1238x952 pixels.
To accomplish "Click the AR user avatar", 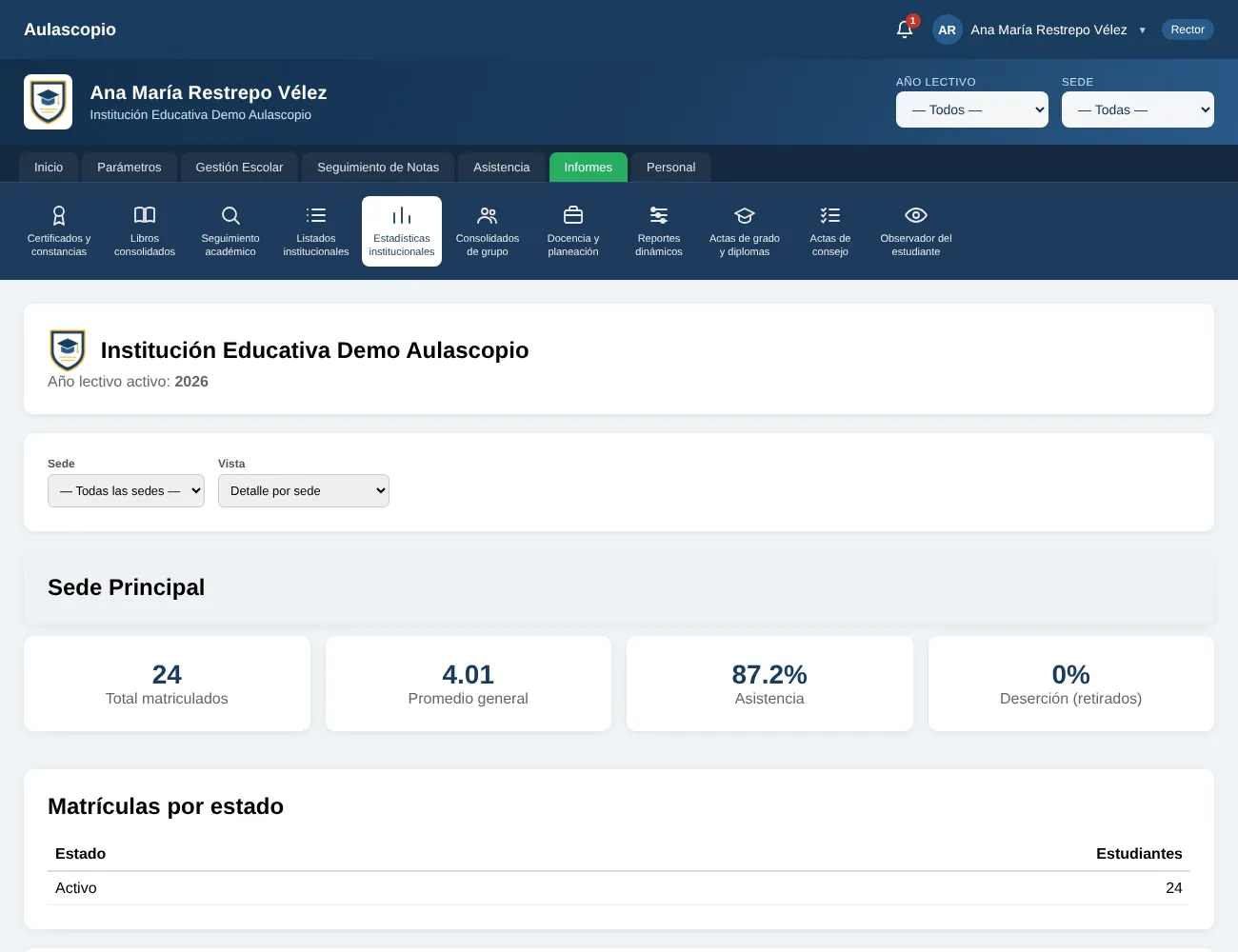I will coord(947,30).
